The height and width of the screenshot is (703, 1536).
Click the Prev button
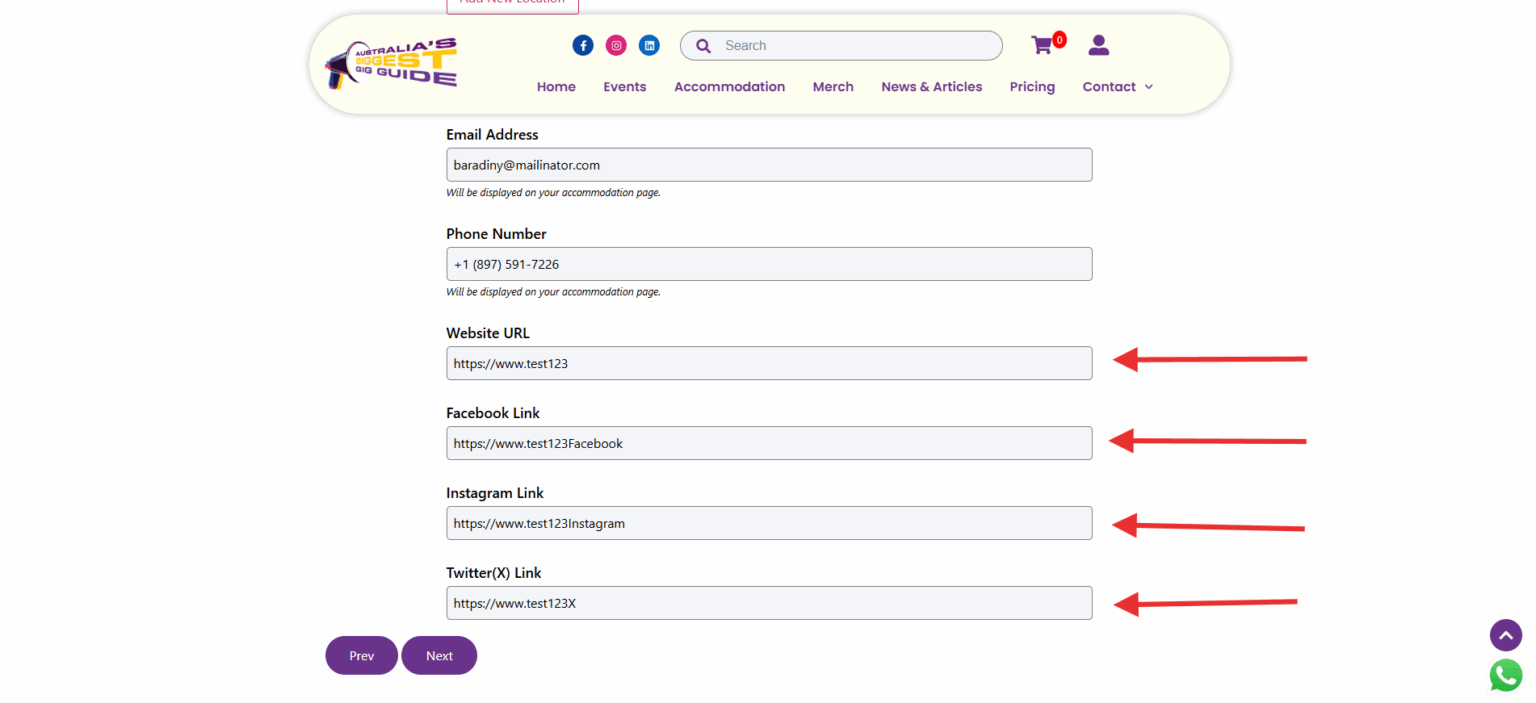[x=361, y=655]
